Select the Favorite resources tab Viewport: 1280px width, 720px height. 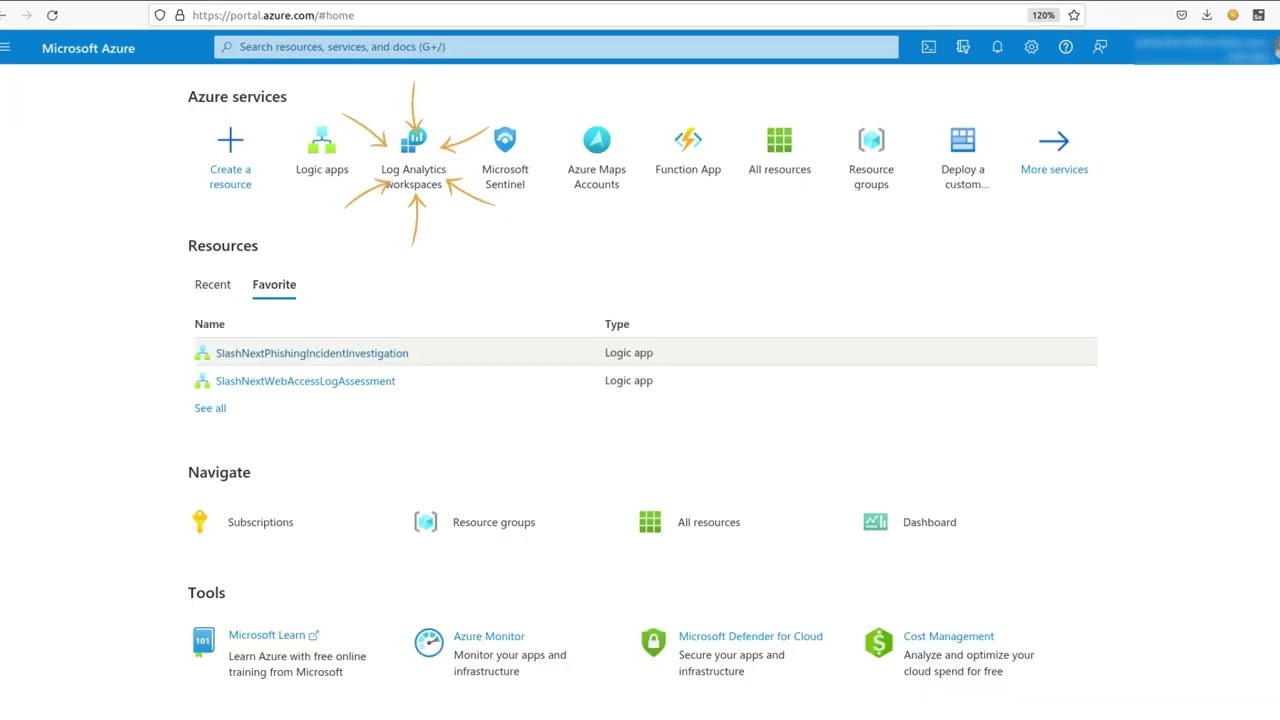(x=274, y=285)
